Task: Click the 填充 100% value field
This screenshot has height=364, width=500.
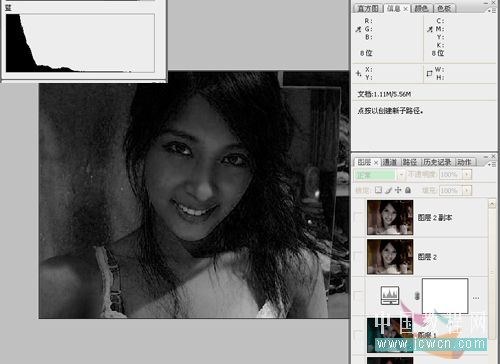Action: pyautogui.click(x=451, y=190)
